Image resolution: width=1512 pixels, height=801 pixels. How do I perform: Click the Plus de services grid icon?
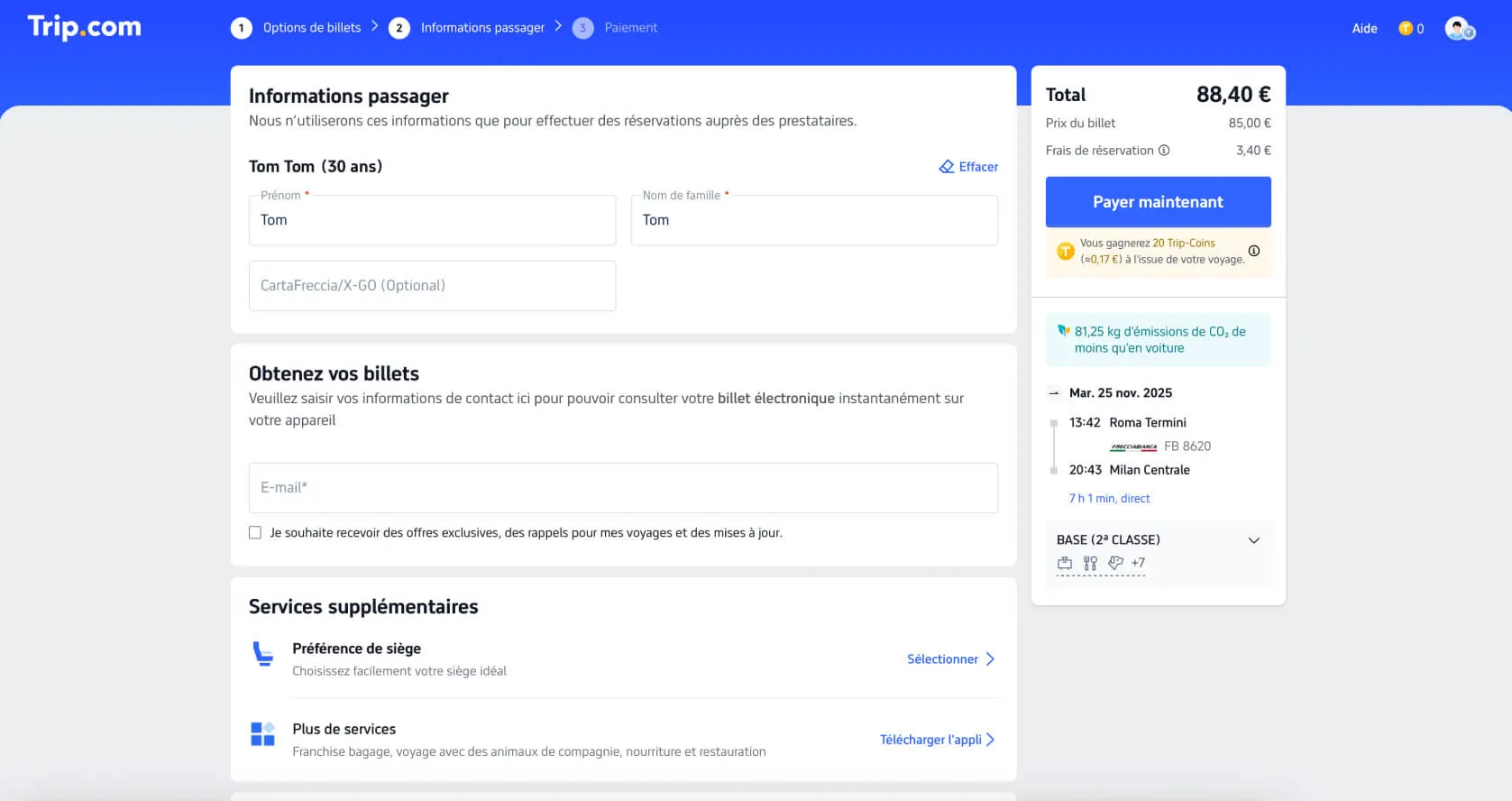262,734
